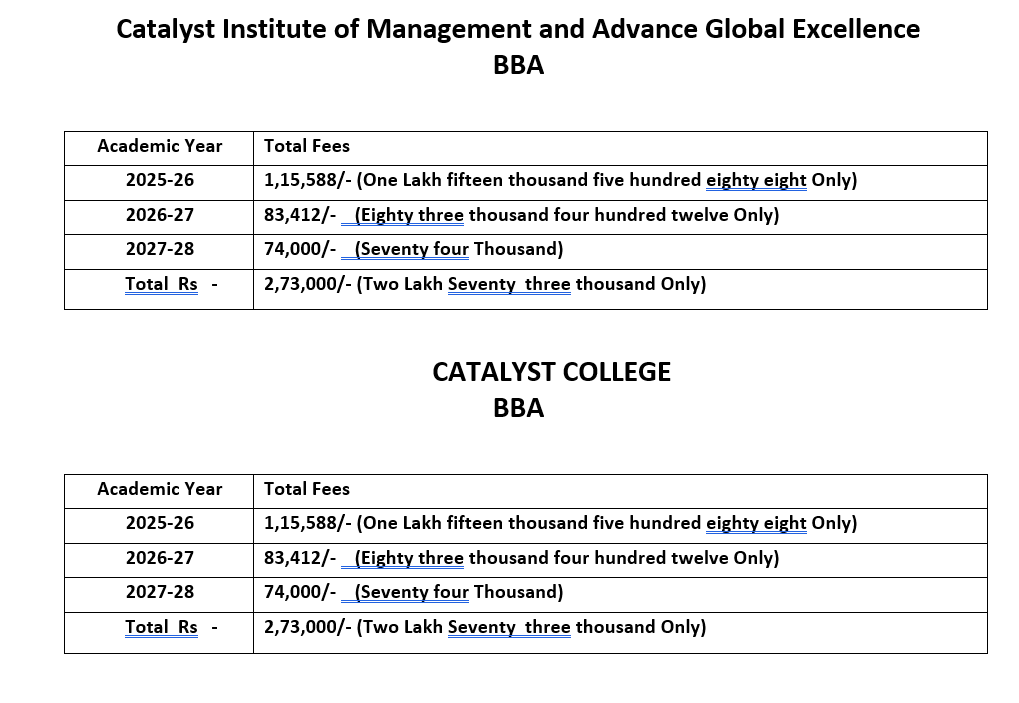Image resolution: width=1019 pixels, height=703 pixels.
Task: Click the 2027-28 cell in the top table
Action: 160,249
